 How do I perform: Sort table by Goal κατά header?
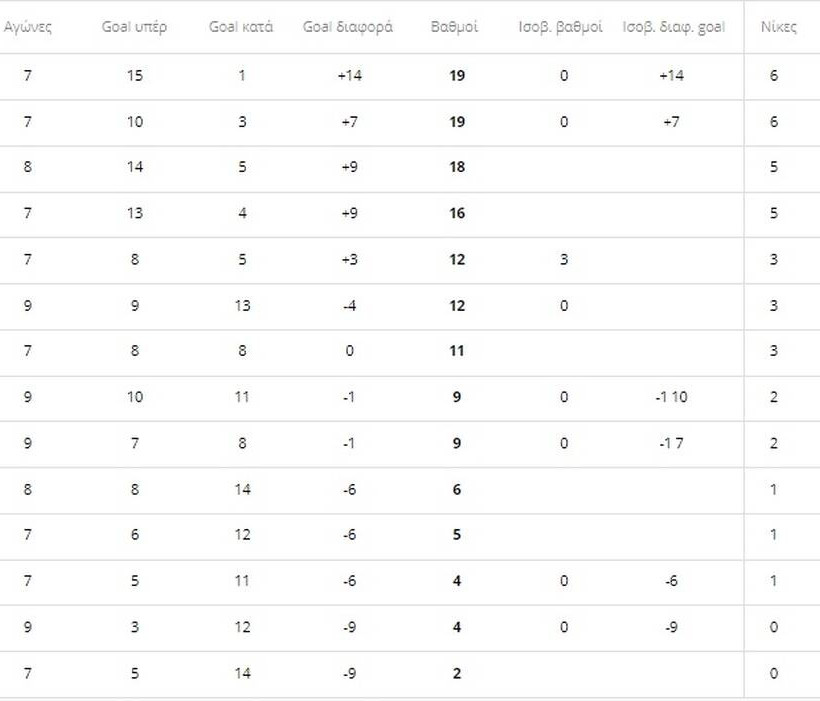[x=241, y=27]
